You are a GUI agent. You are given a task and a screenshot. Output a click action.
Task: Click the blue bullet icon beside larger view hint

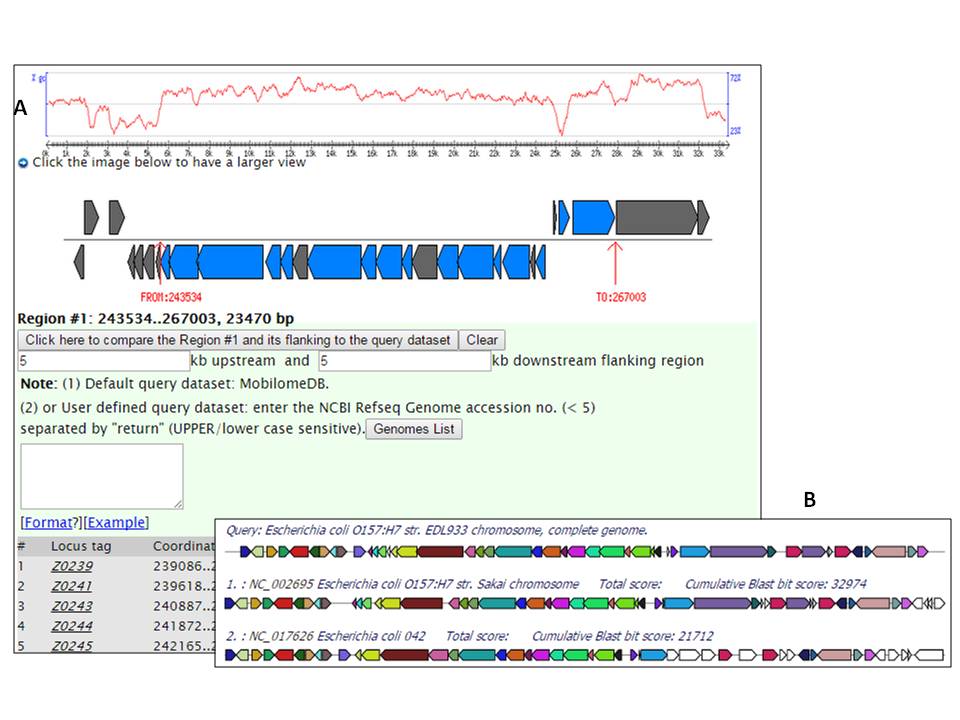point(23,162)
